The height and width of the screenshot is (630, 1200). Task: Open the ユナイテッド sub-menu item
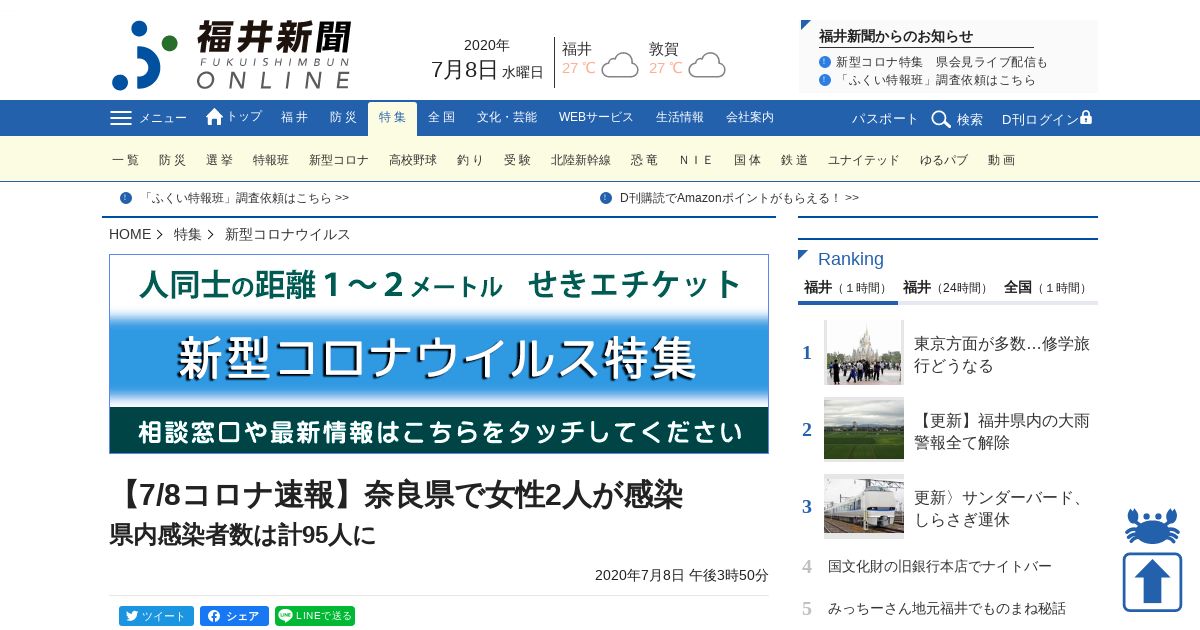864,160
